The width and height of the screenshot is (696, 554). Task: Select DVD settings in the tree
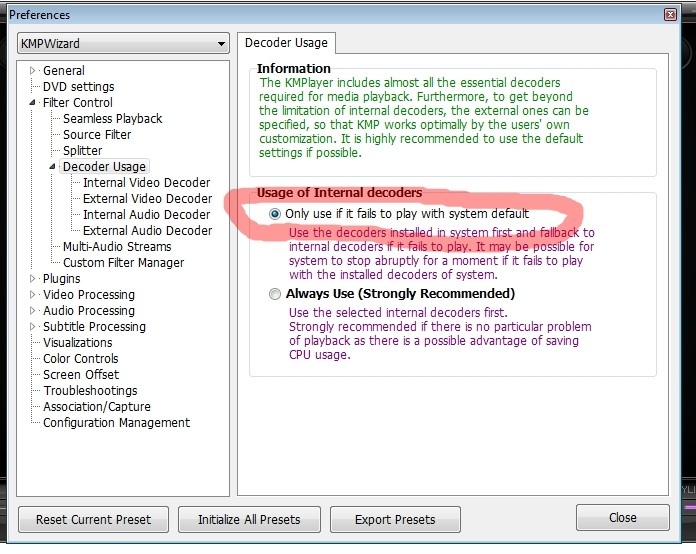[79, 87]
